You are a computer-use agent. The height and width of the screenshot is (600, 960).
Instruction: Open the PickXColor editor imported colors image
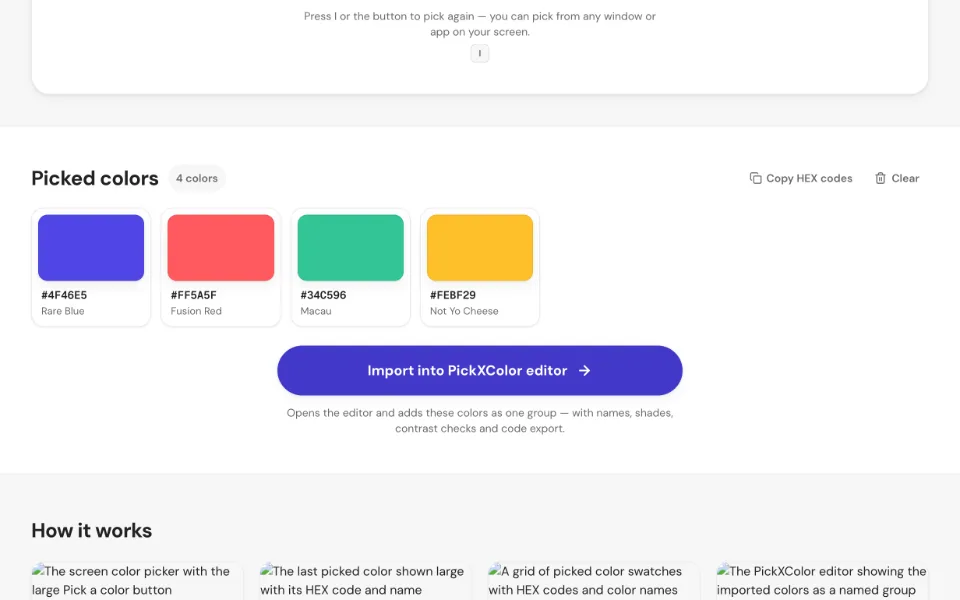click(822, 581)
